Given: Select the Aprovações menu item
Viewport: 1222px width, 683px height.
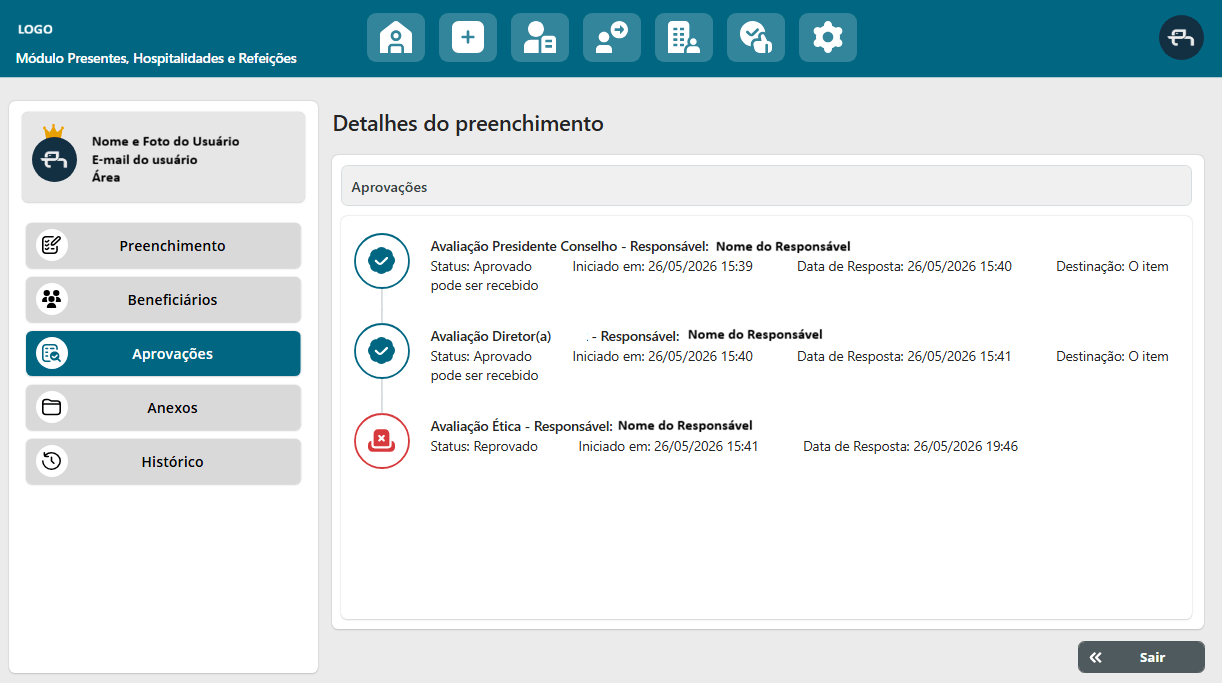Looking at the screenshot, I should click(163, 354).
